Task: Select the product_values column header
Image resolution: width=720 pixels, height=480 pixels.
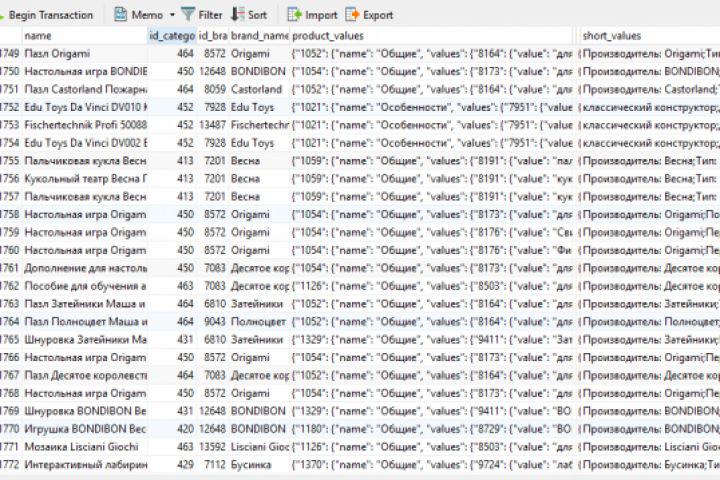Action: [x=432, y=35]
